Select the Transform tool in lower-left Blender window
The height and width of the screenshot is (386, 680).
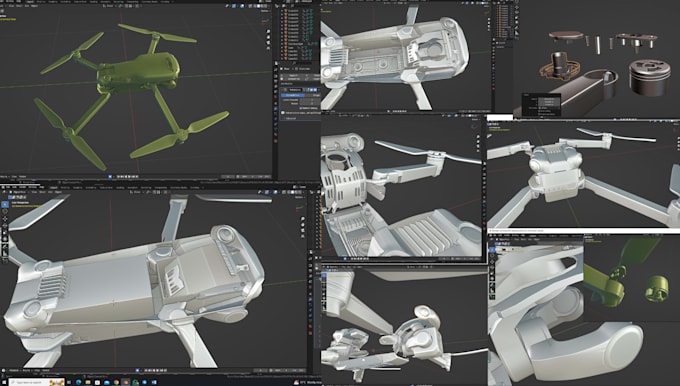(5, 239)
